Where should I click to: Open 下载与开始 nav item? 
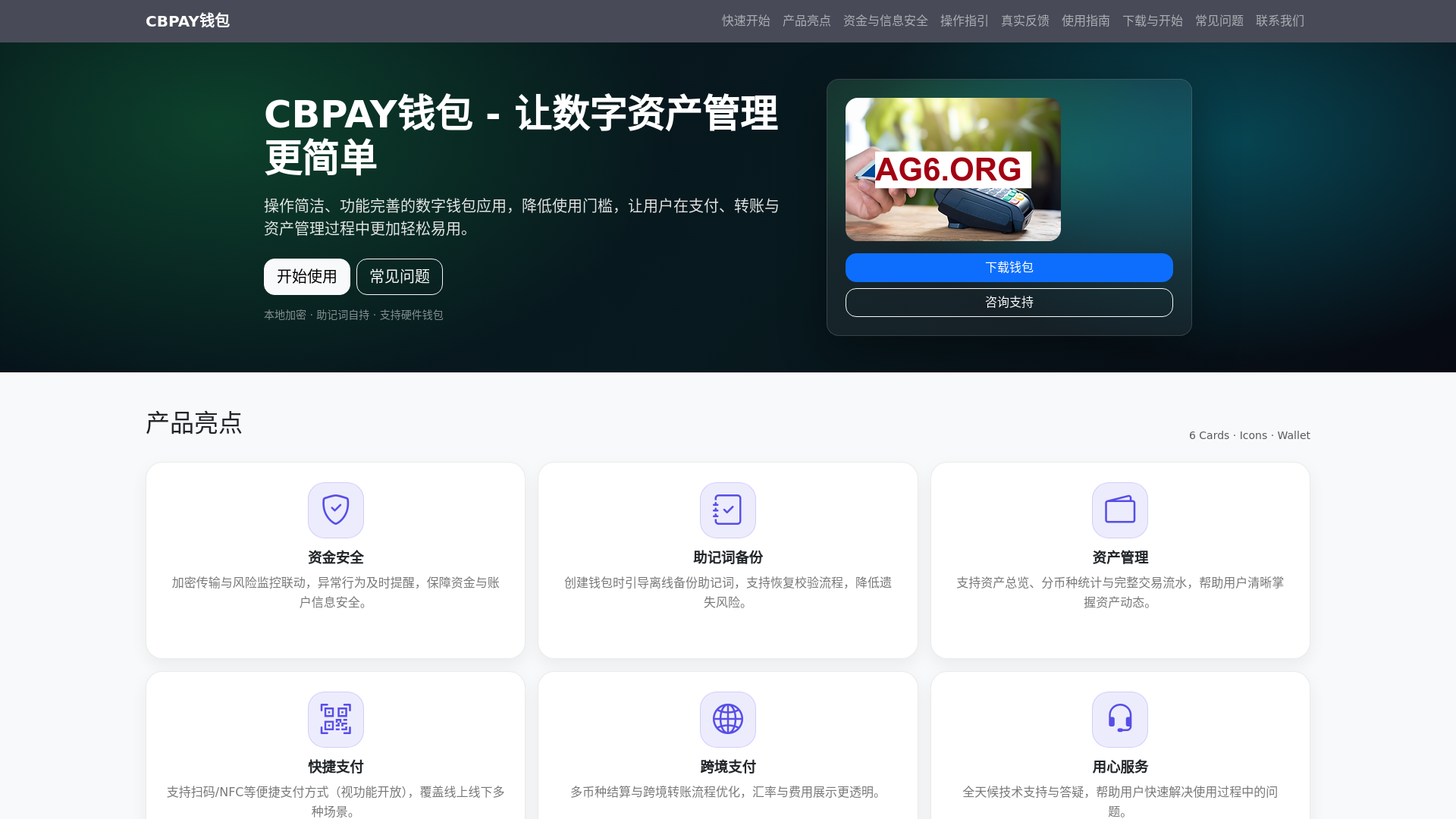[x=1153, y=21]
